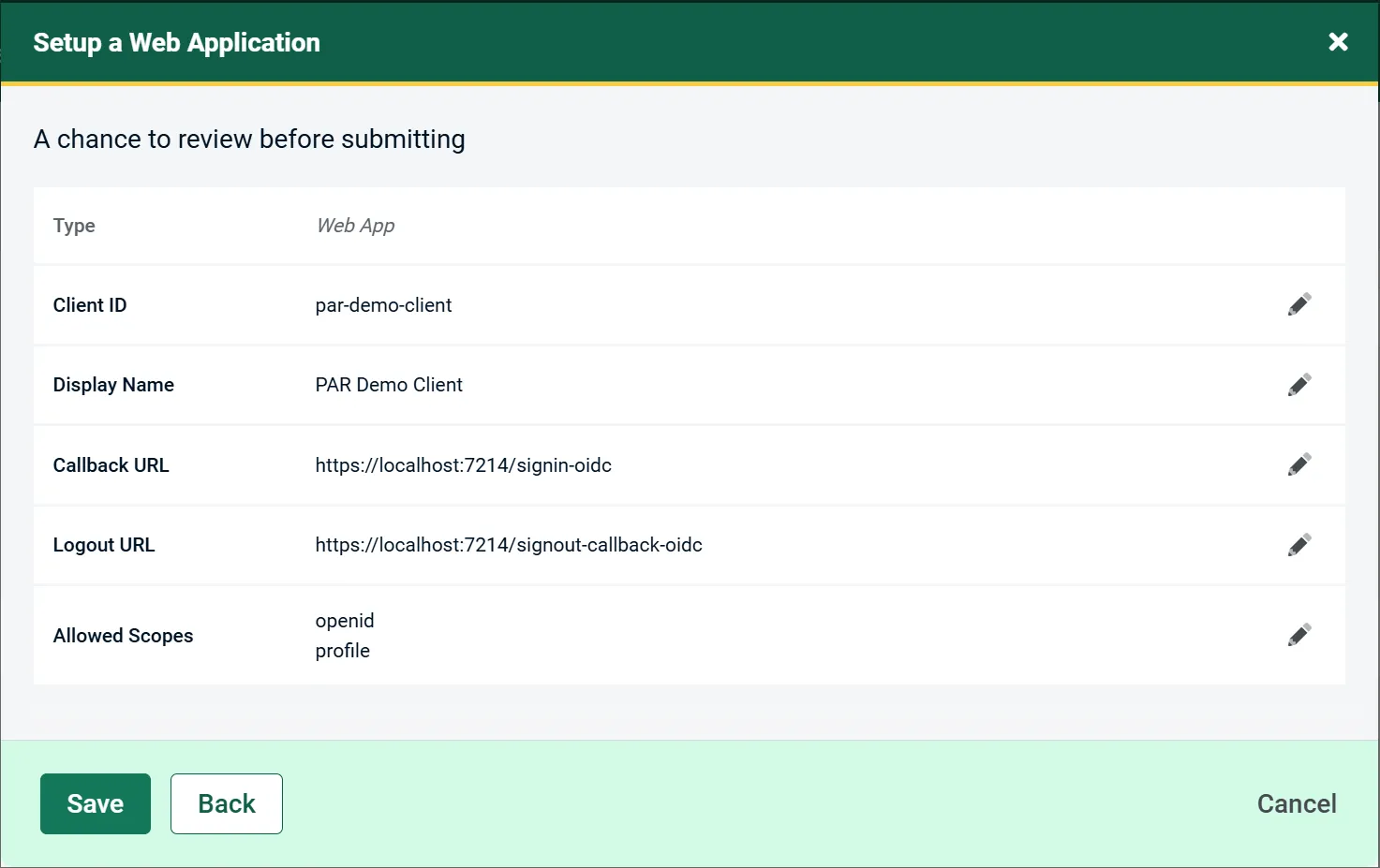This screenshot has height=868, width=1380.
Task: Click the edit pencil icon for Display Name
Action: click(x=1299, y=384)
